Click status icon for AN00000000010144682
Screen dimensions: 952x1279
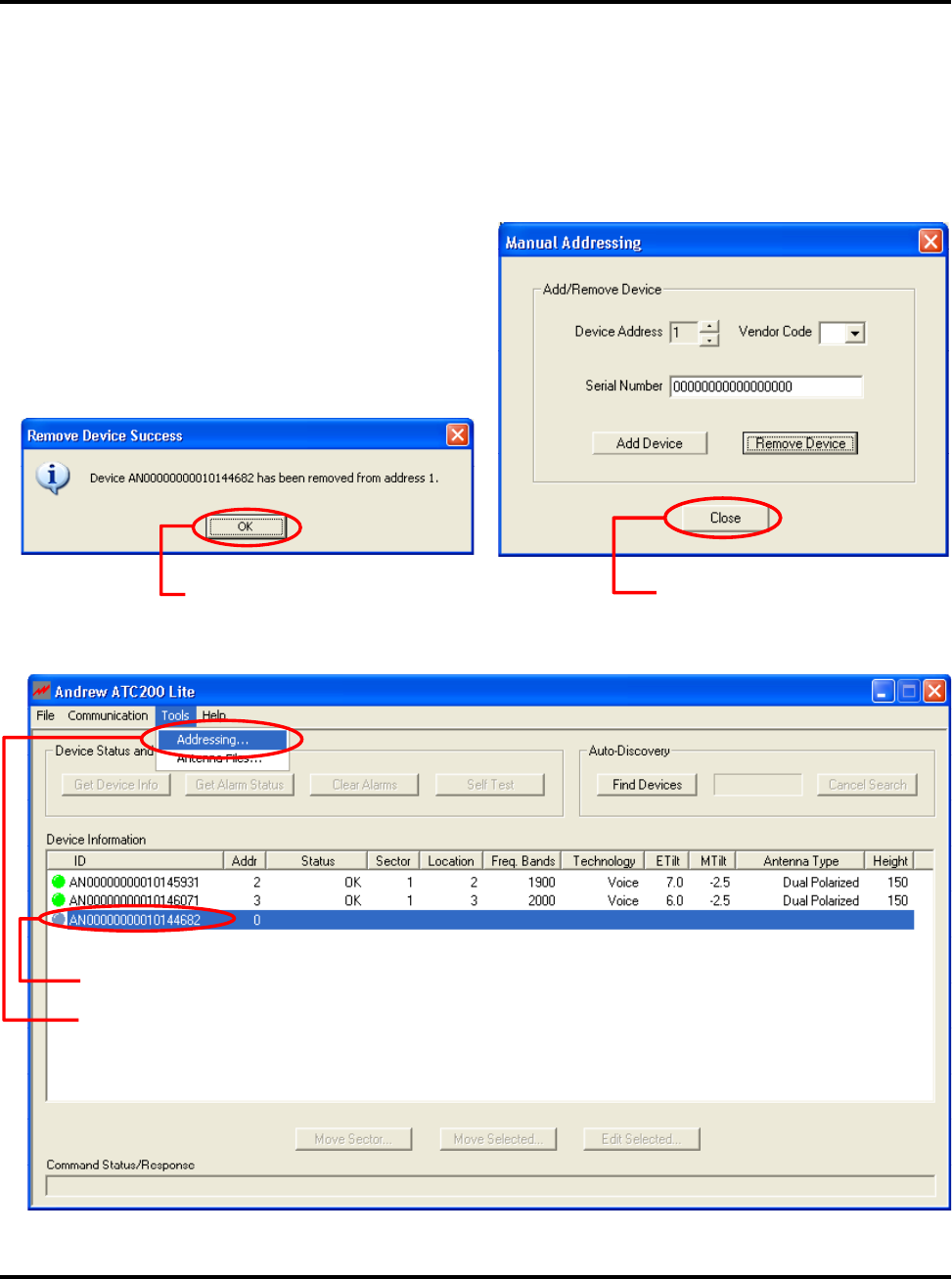pyautogui.click(x=59, y=920)
